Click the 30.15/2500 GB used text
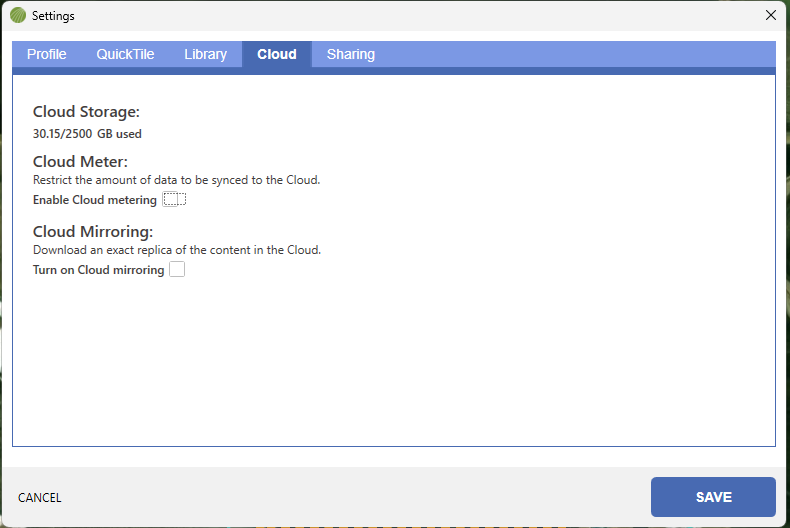This screenshot has width=790, height=528. click(x=87, y=133)
